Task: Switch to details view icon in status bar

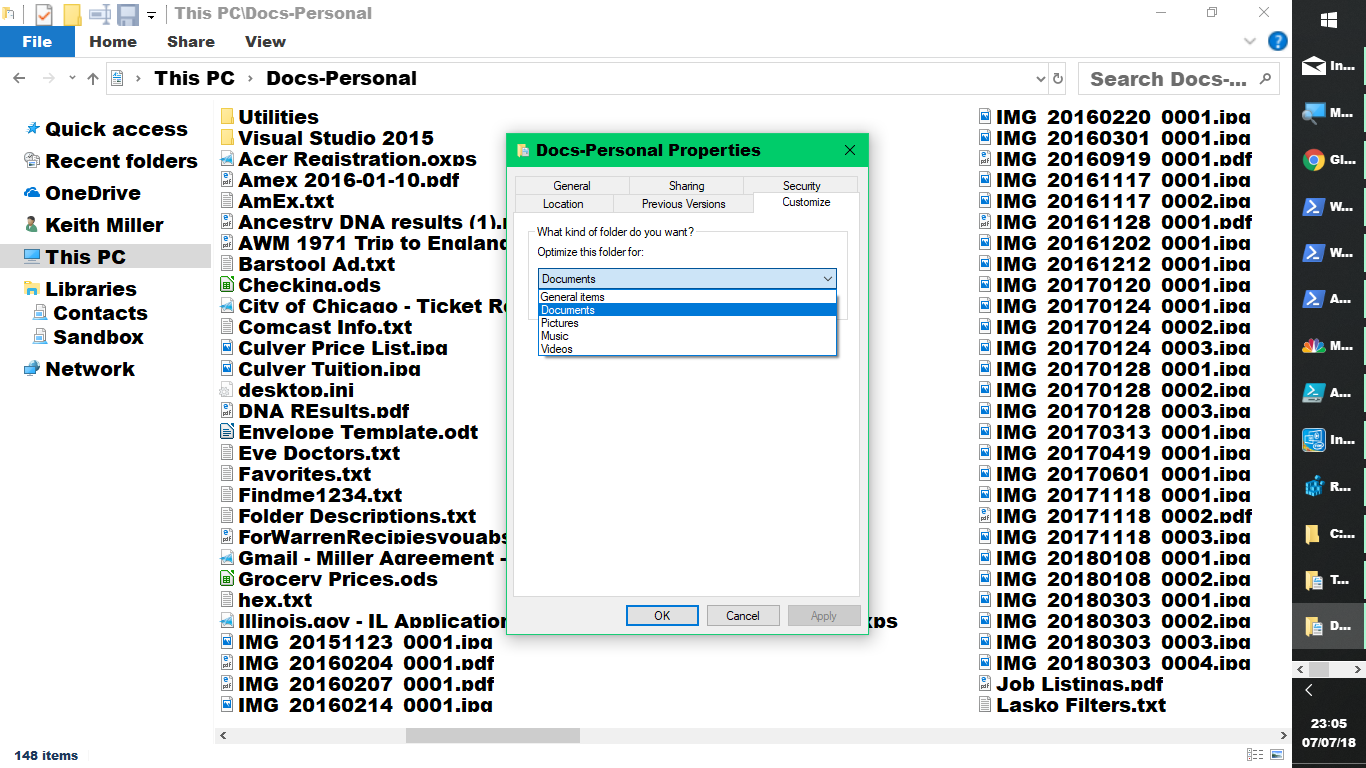Action: tap(1254, 755)
